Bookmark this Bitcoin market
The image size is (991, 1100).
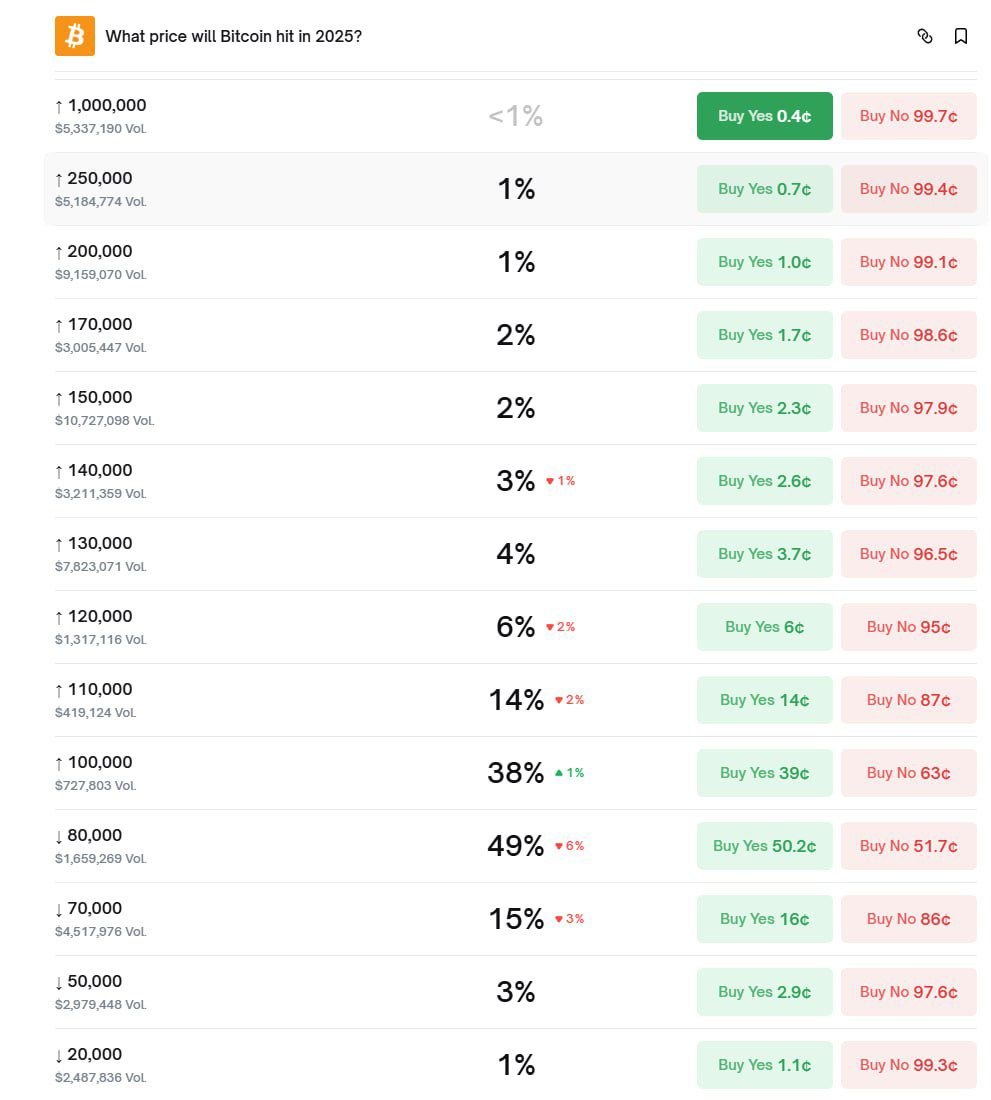click(961, 36)
